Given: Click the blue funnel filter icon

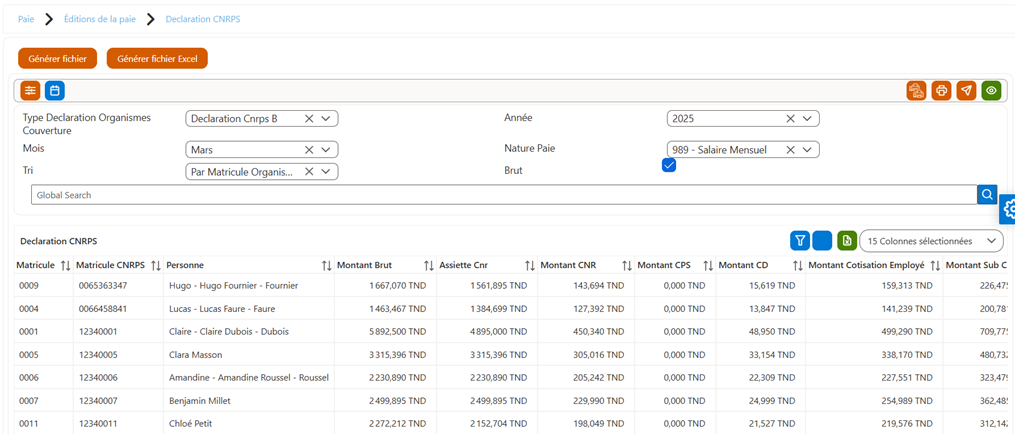Looking at the screenshot, I should point(800,241).
